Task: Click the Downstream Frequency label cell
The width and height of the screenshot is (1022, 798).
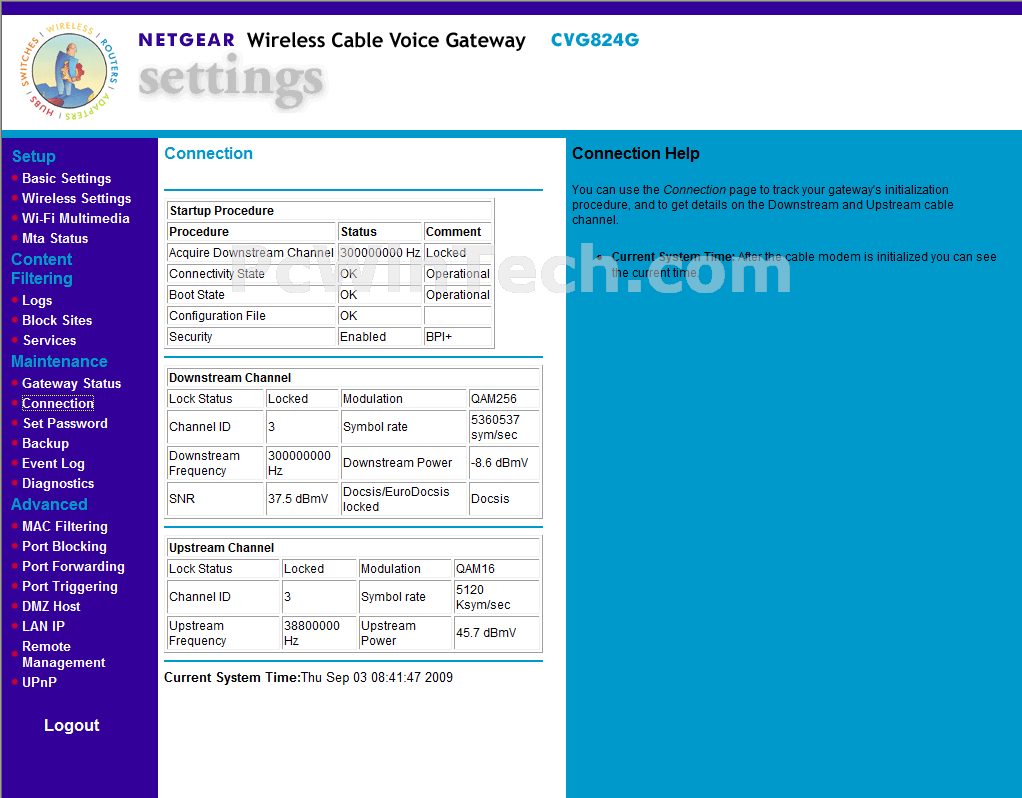Action: pyautogui.click(x=216, y=463)
